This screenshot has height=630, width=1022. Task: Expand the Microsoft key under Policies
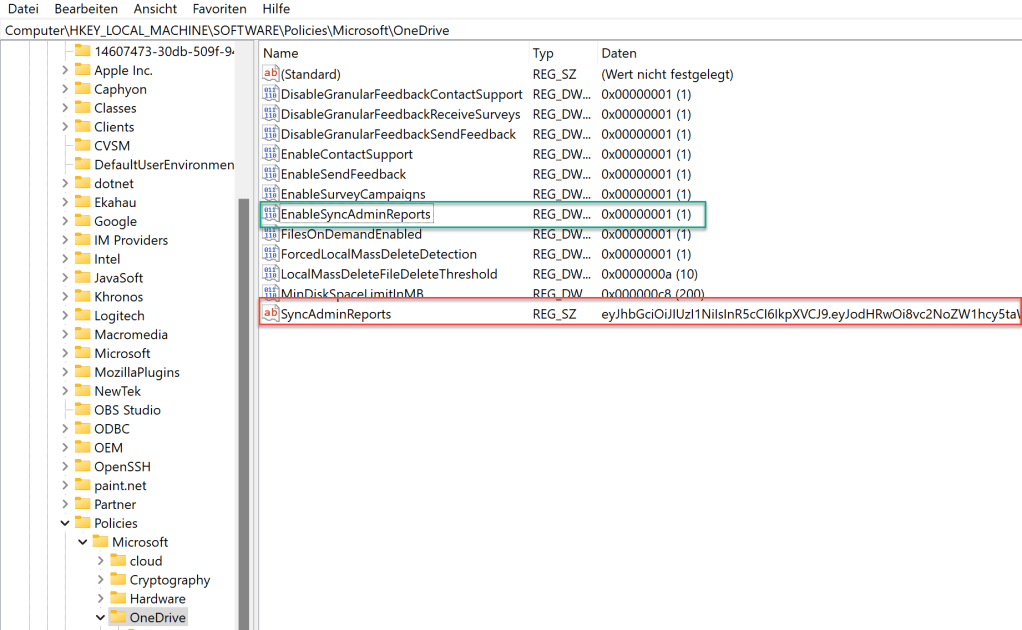pyautogui.click(x=83, y=541)
